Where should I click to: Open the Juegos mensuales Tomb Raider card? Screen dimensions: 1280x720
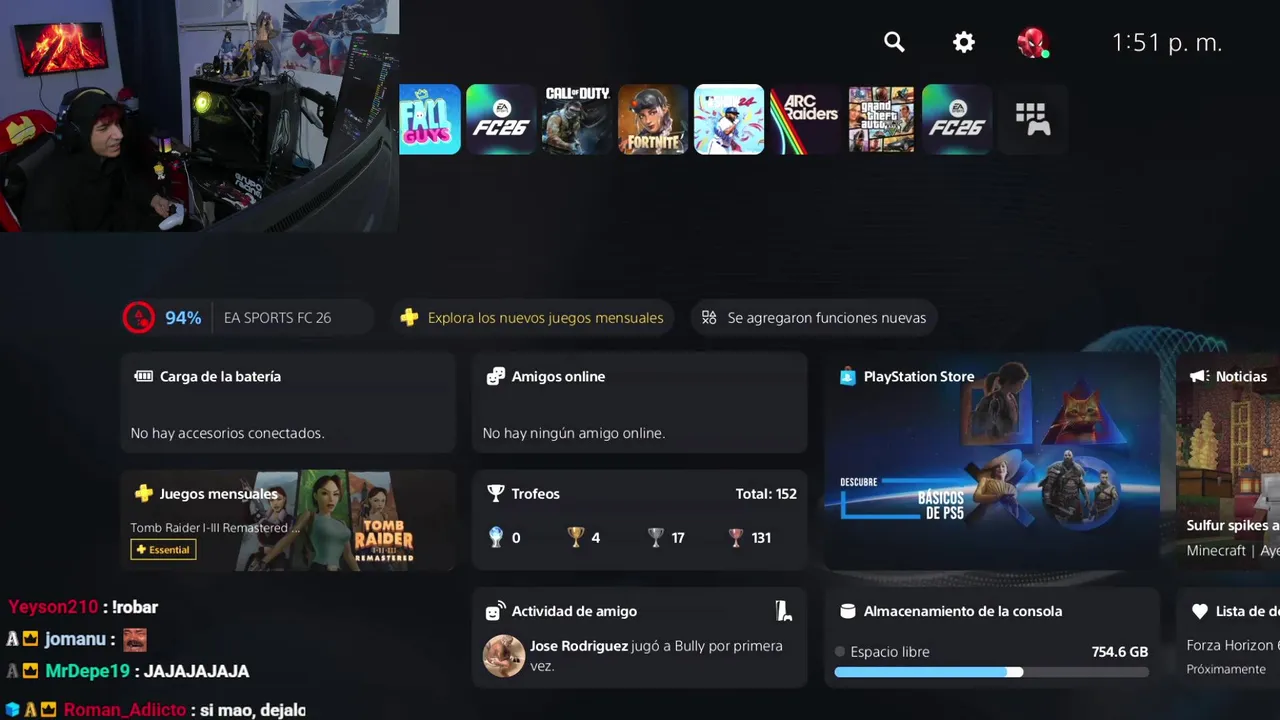(288, 520)
